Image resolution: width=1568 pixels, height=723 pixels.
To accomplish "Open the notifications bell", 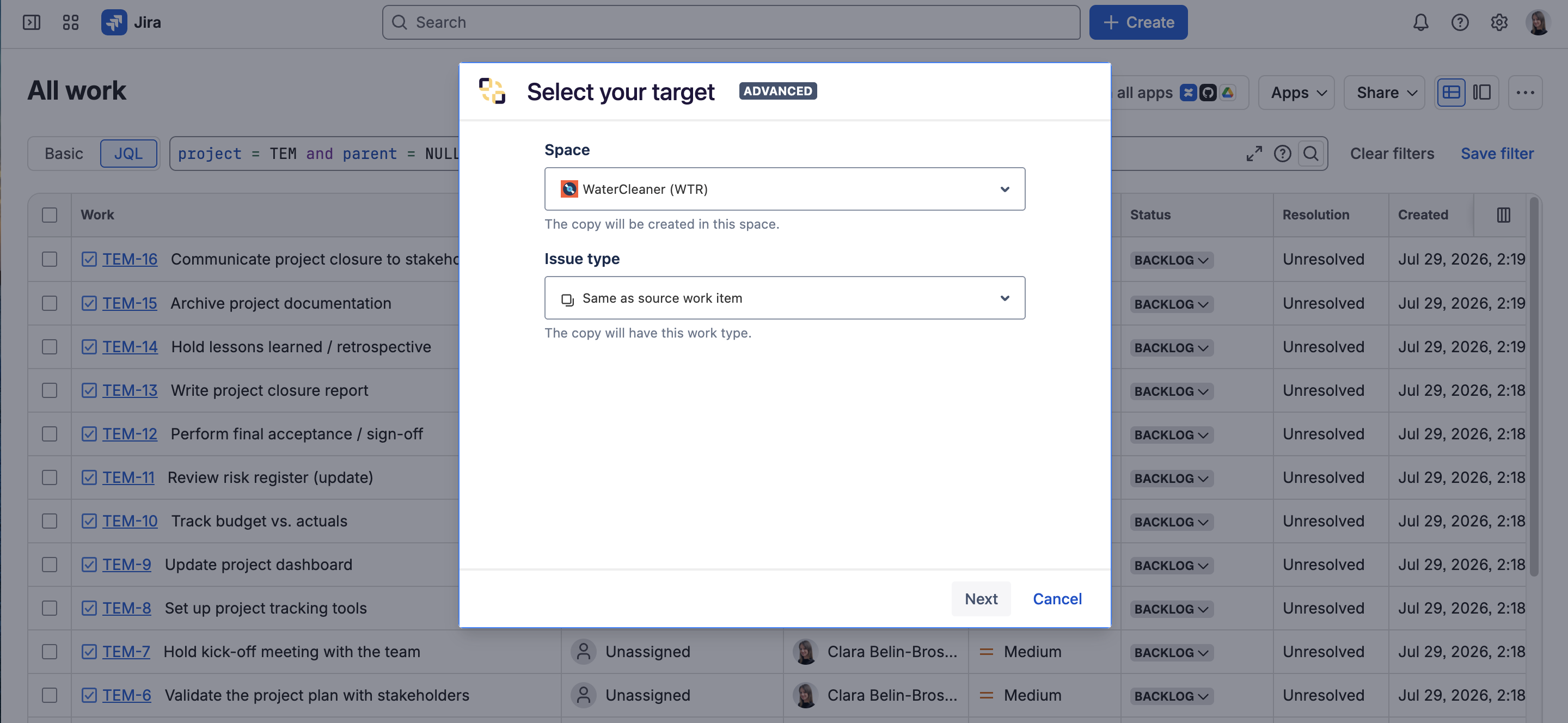I will tap(1420, 22).
